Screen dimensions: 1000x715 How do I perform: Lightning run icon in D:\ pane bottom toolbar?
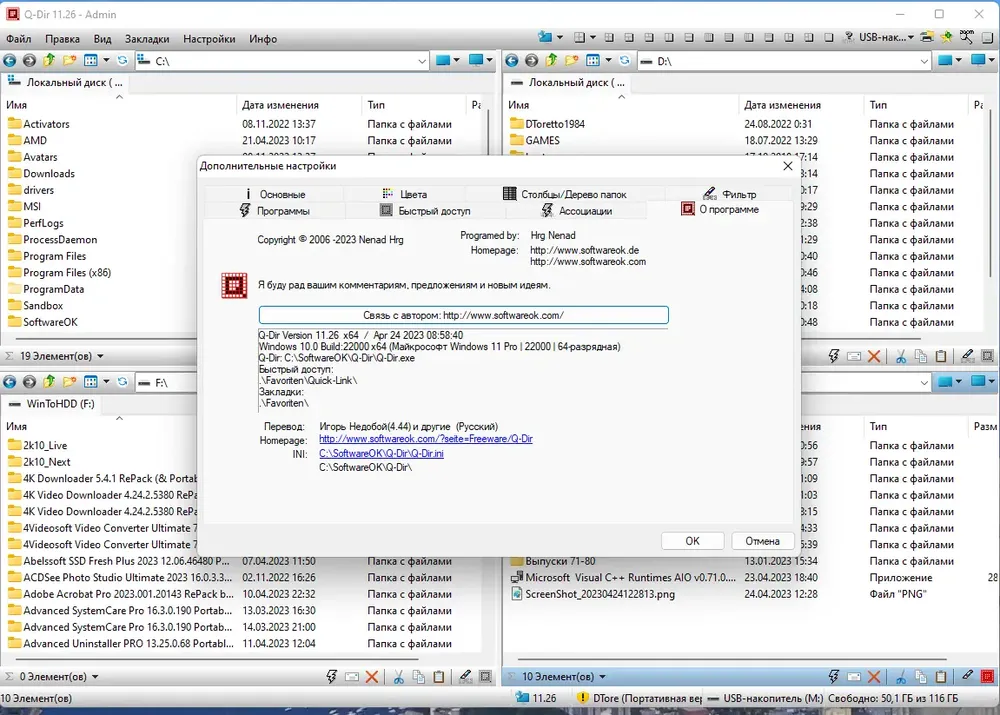pyautogui.click(x=834, y=357)
